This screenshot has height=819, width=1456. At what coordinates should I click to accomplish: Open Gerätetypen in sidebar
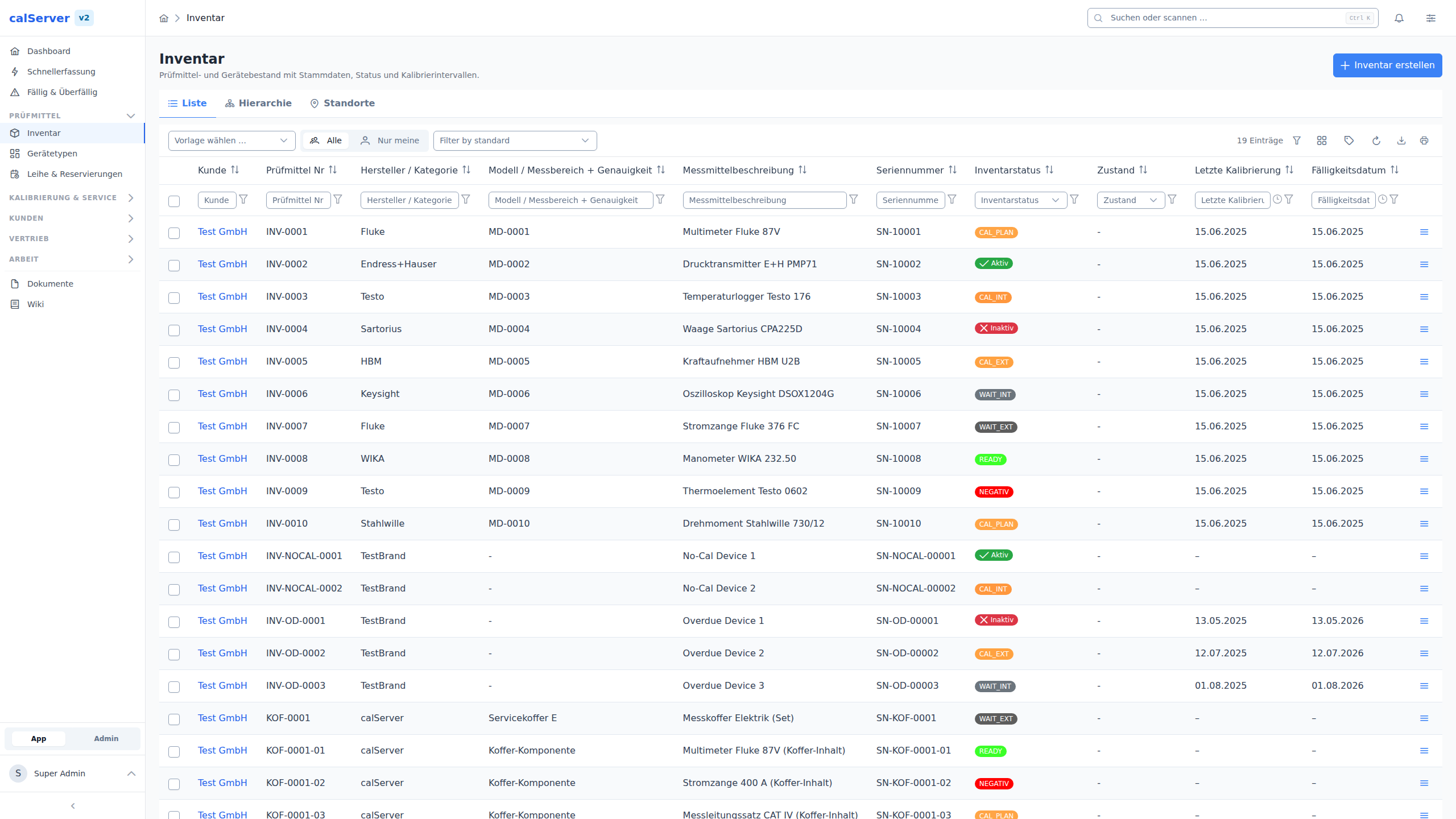(x=72, y=154)
